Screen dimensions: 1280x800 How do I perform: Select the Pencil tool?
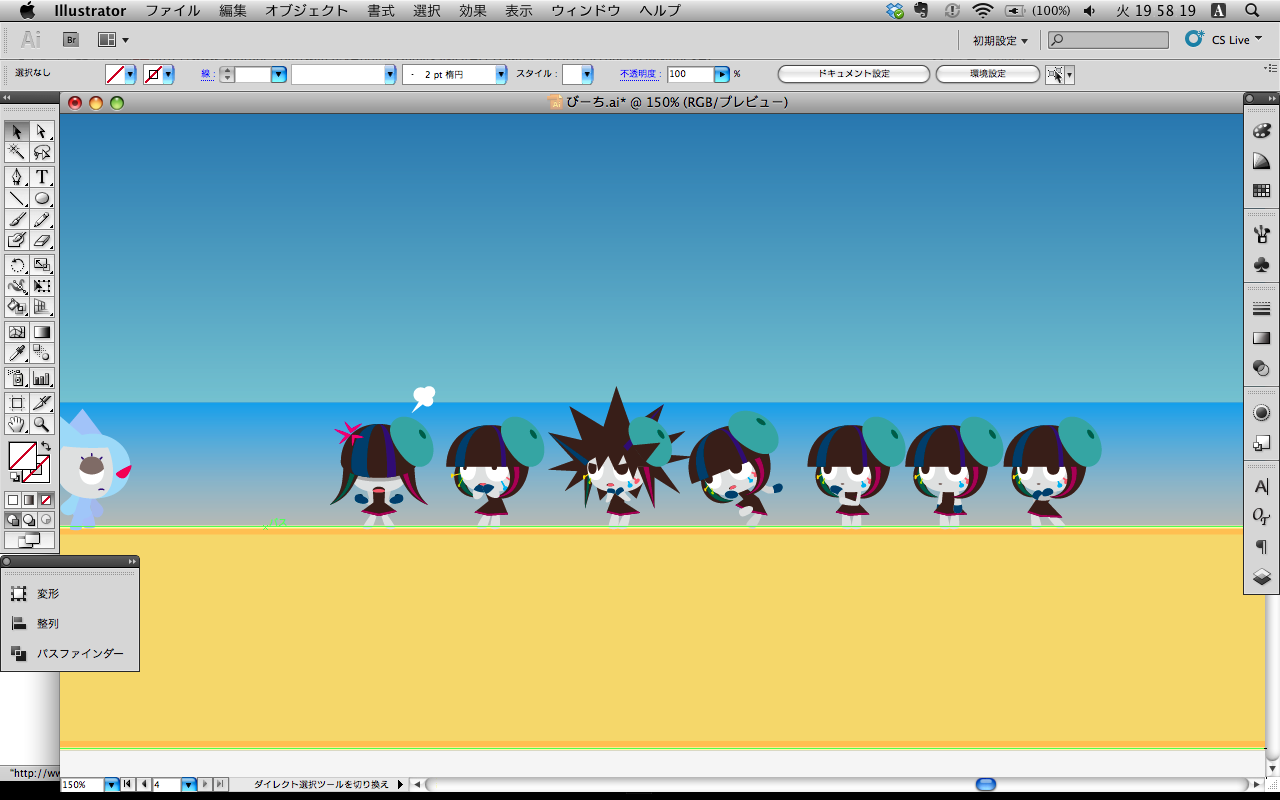pyautogui.click(x=42, y=219)
